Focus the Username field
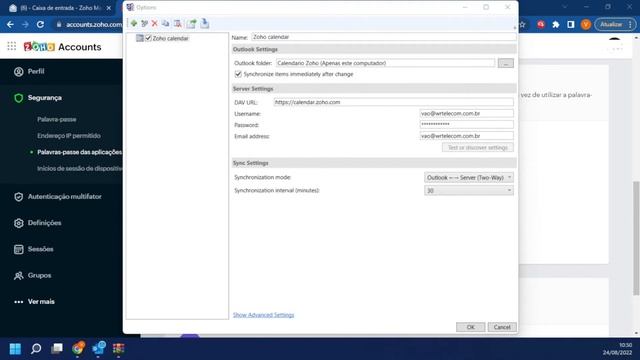Viewport: 640px width, 360px height. 467,113
